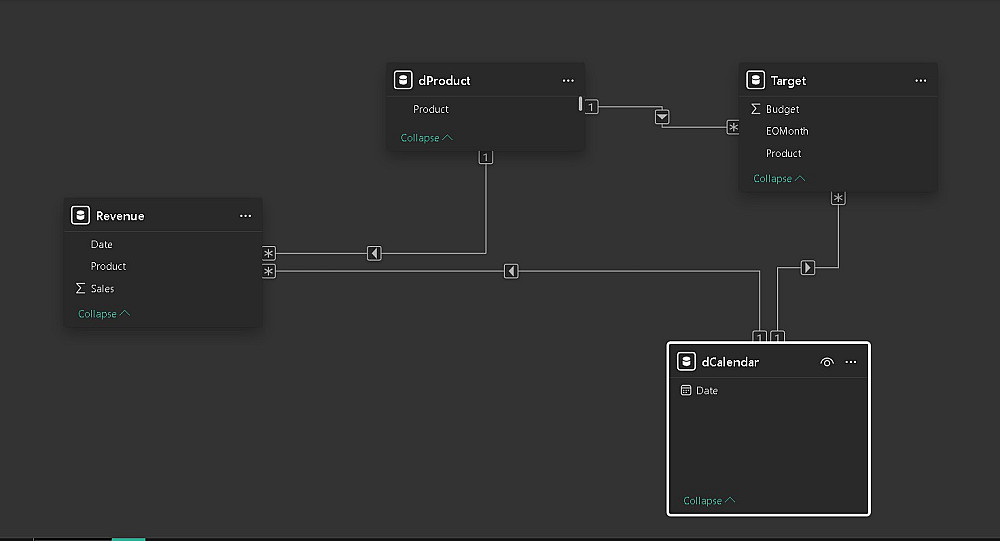Viewport: 1000px width, 541px height.
Task: Click the many asterisk marker below Target
Action: (838, 198)
